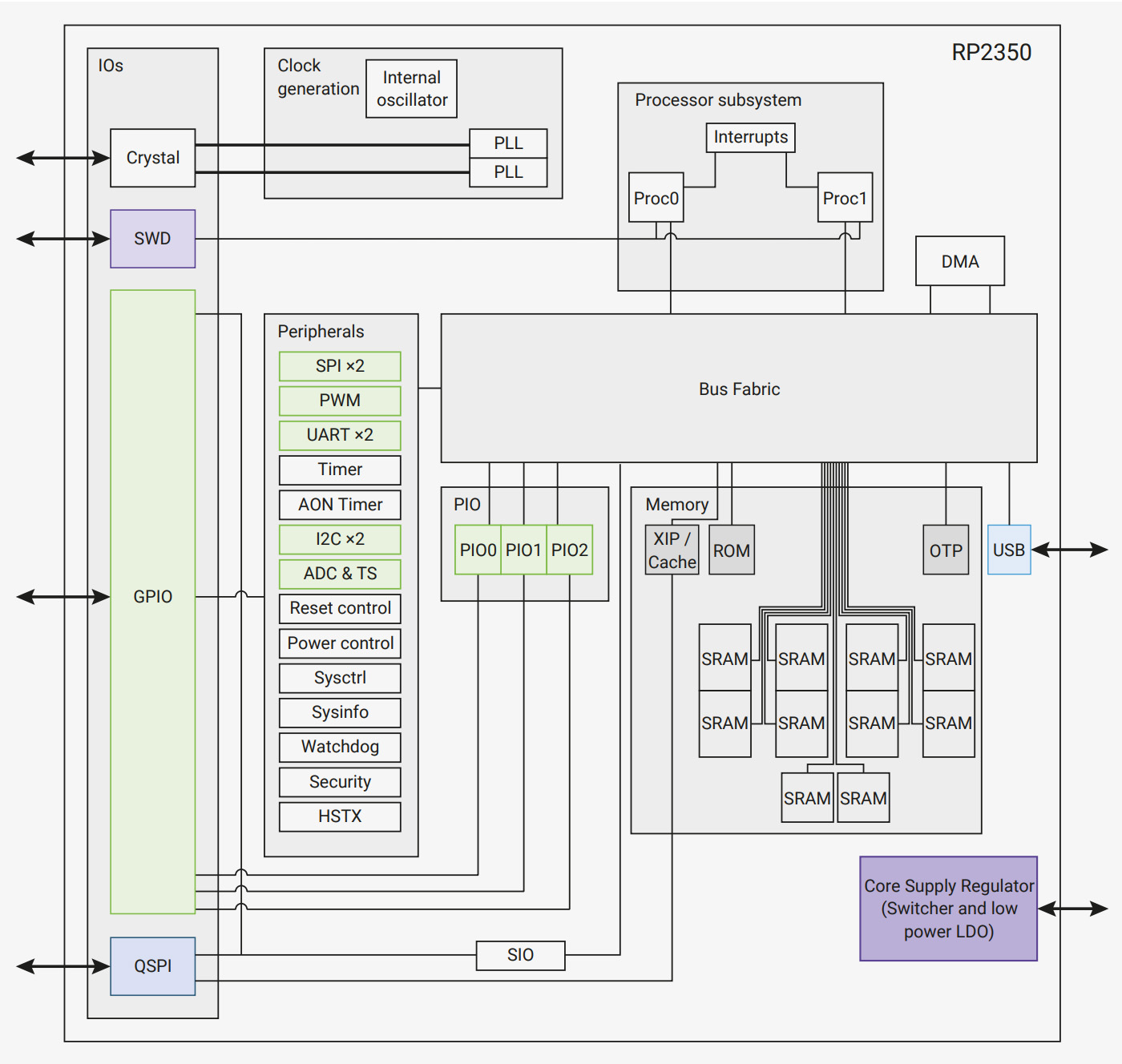This screenshot has height=1064, width=1122.
Task: Select the Interrupts box
Action: [x=750, y=137]
